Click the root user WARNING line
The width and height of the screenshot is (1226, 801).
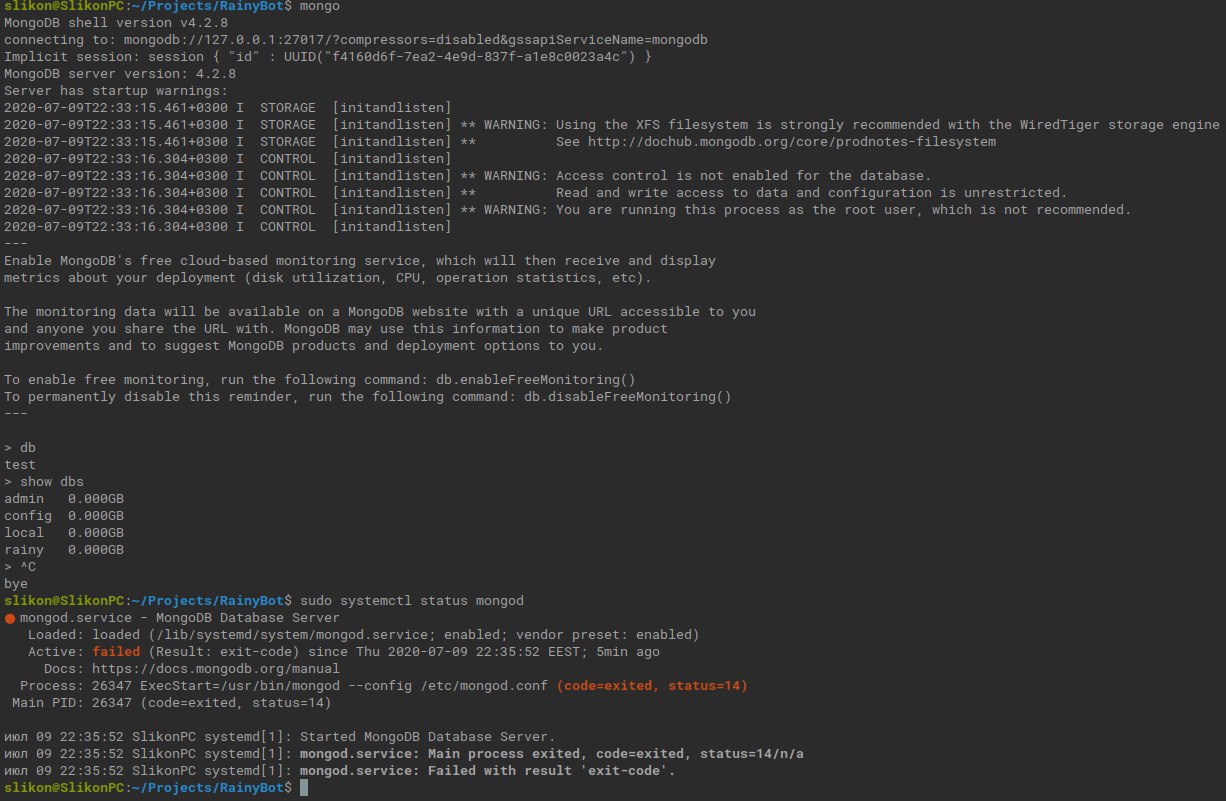tap(568, 210)
